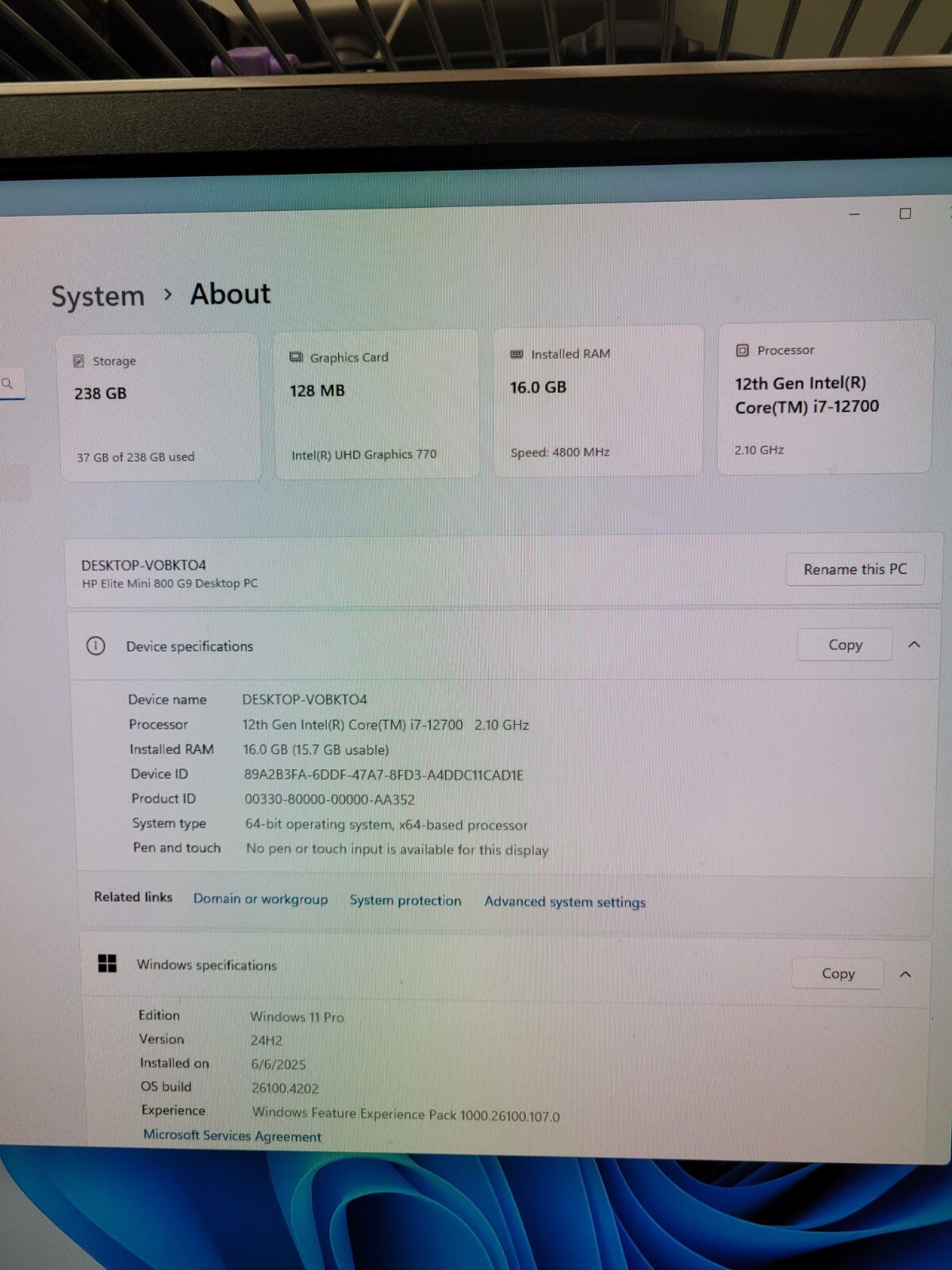
Task: Click the search magnifier icon in sidebar
Action: tap(7, 384)
